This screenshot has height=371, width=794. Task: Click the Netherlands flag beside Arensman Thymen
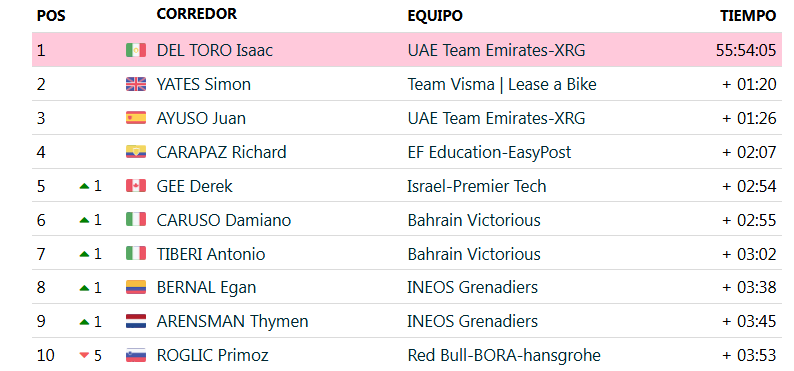[x=136, y=321]
